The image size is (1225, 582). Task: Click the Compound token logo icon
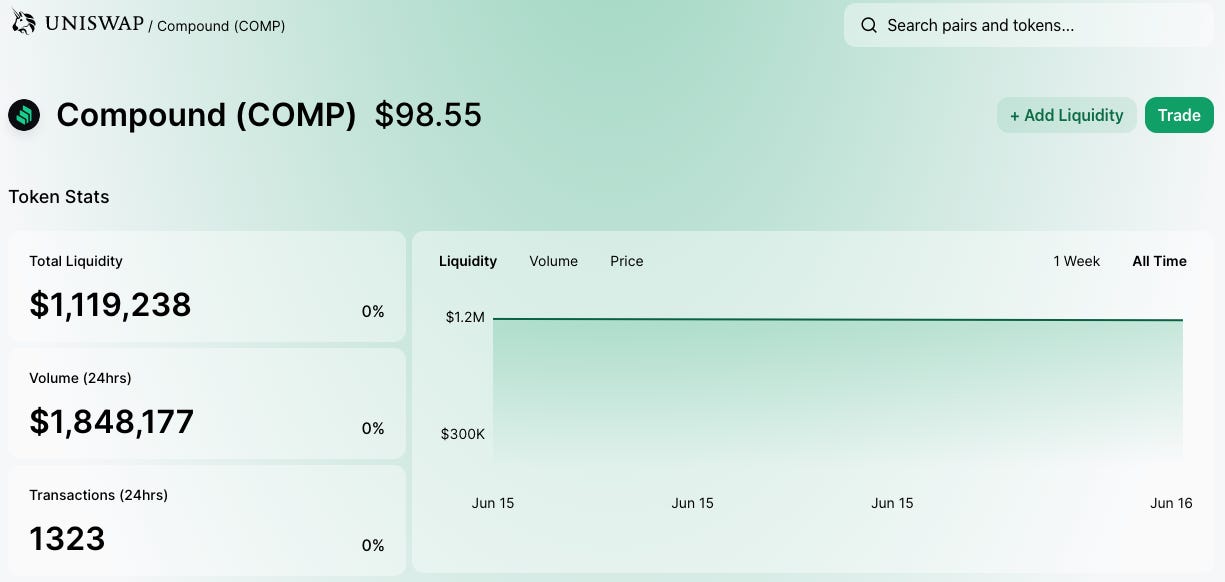pos(24,116)
